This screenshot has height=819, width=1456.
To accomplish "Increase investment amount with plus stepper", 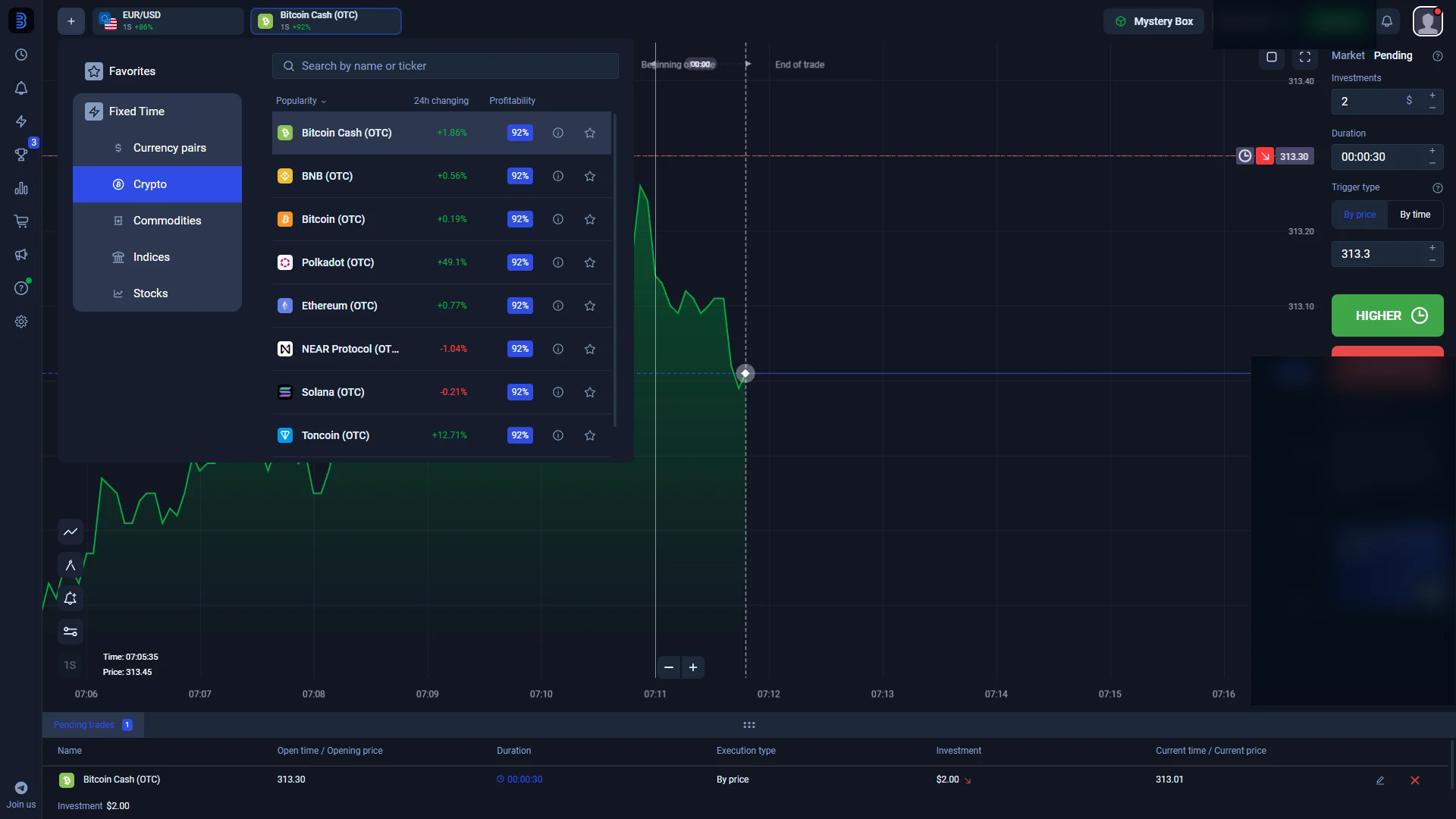I will pos(1432,96).
